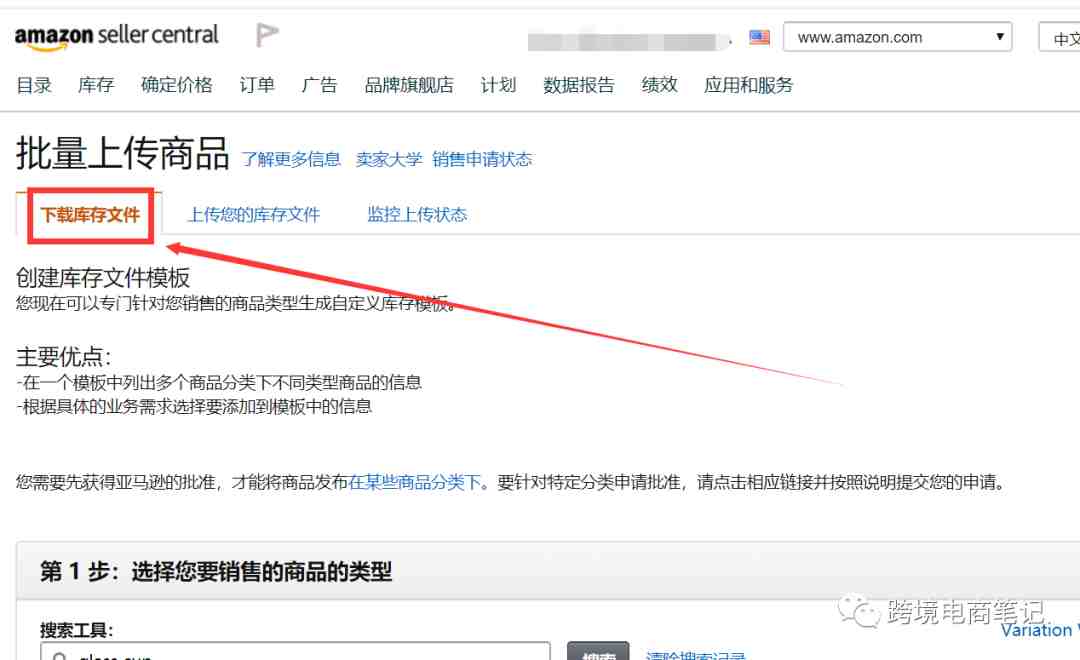1080x660 pixels.
Task: Switch to the 监控上传状态 tab
Action: click(x=417, y=215)
